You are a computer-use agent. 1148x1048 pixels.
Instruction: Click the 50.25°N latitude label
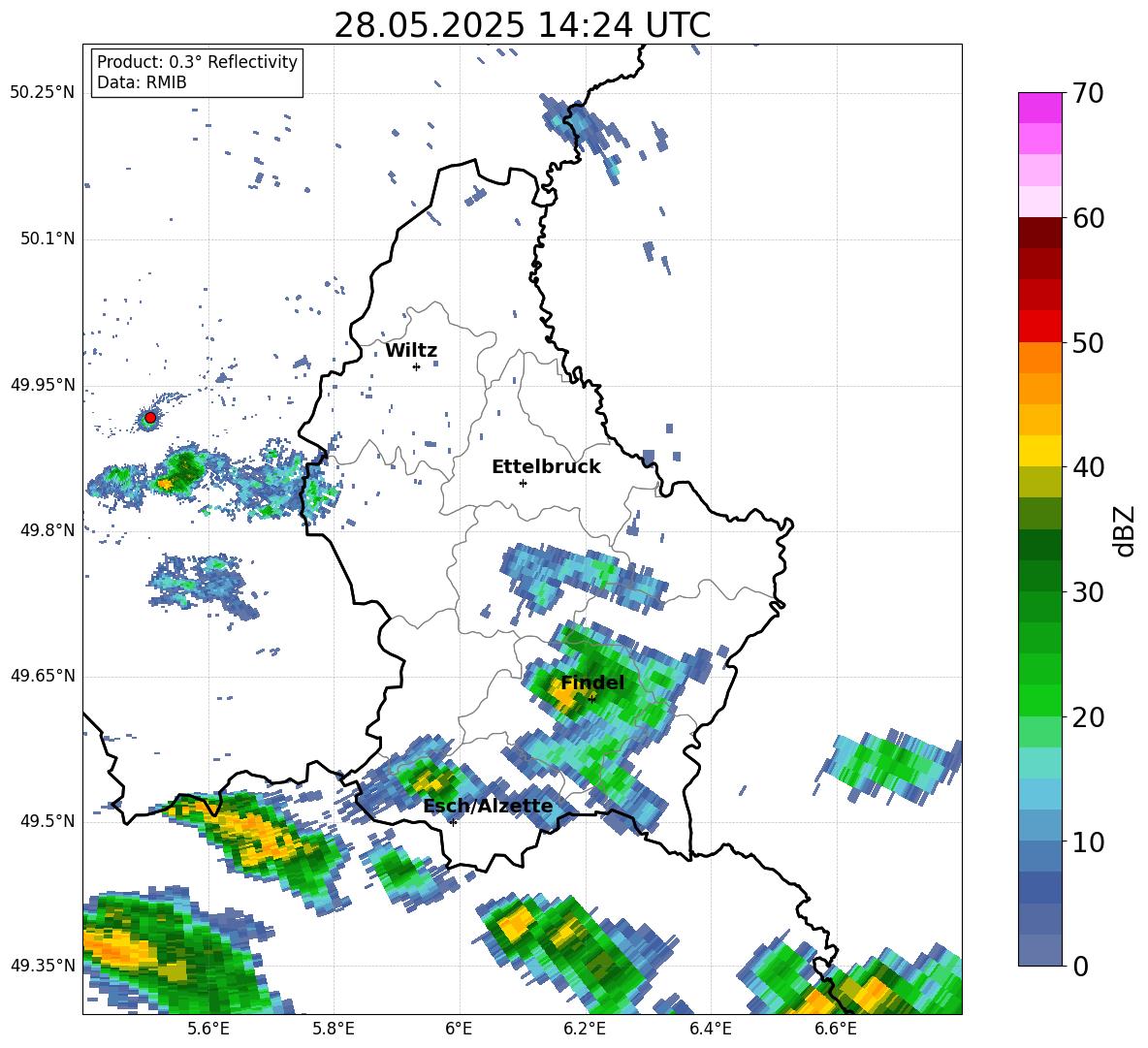tap(43, 93)
